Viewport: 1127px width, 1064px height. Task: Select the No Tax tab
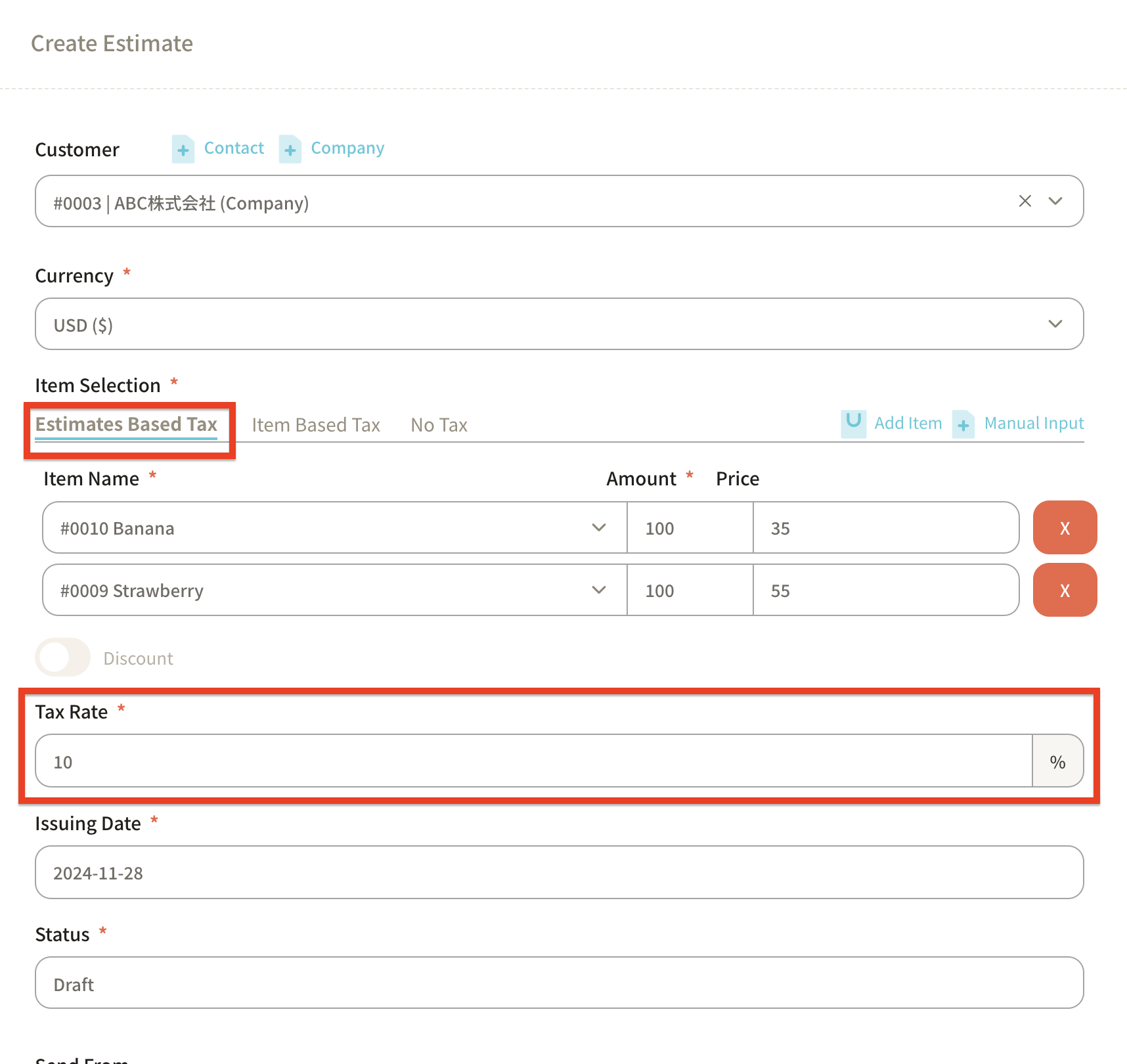(x=439, y=425)
